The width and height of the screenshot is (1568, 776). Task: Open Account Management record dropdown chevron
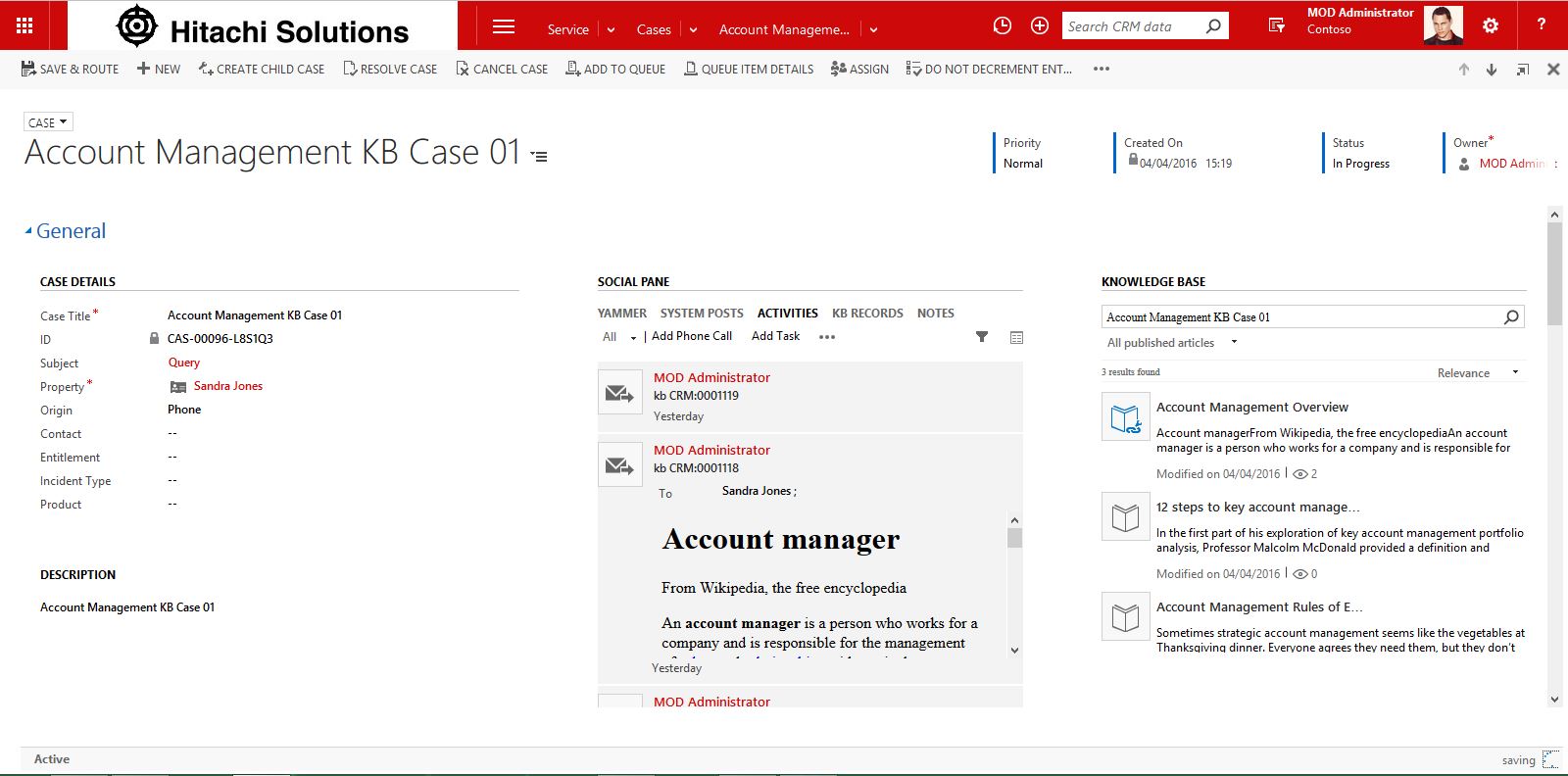[873, 29]
